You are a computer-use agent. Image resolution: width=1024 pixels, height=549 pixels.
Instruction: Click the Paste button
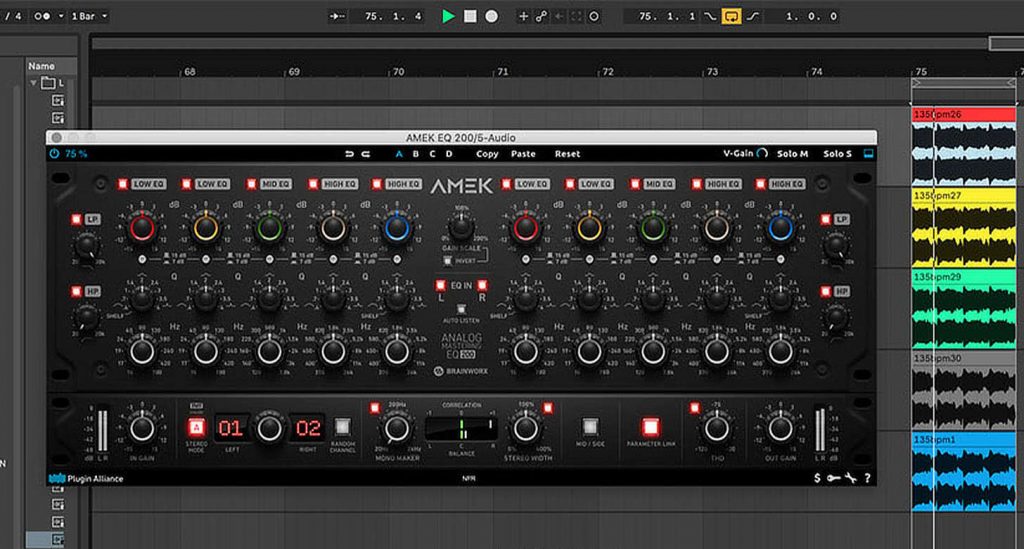[x=523, y=154]
